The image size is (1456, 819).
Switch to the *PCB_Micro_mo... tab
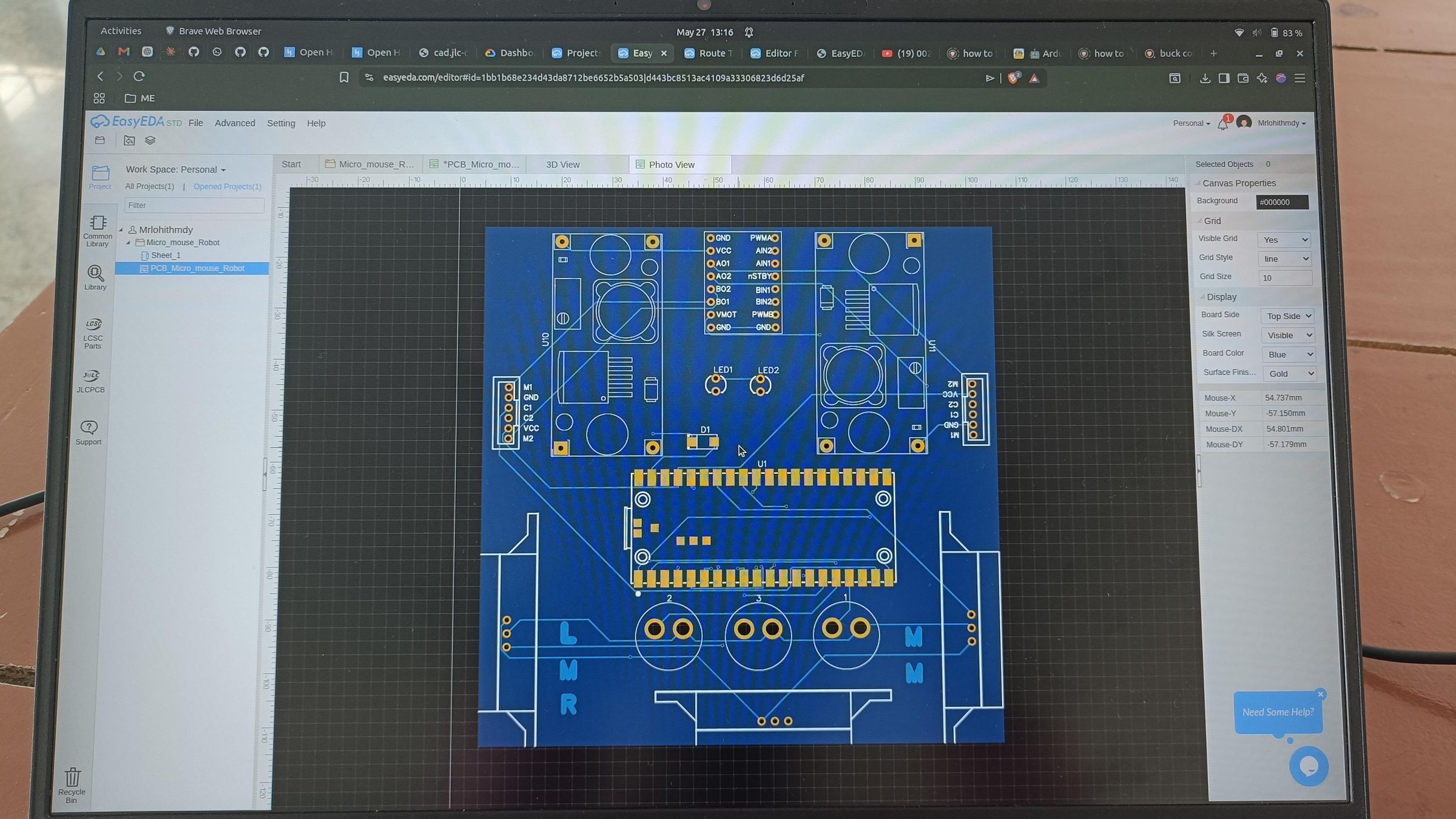(474, 164)
